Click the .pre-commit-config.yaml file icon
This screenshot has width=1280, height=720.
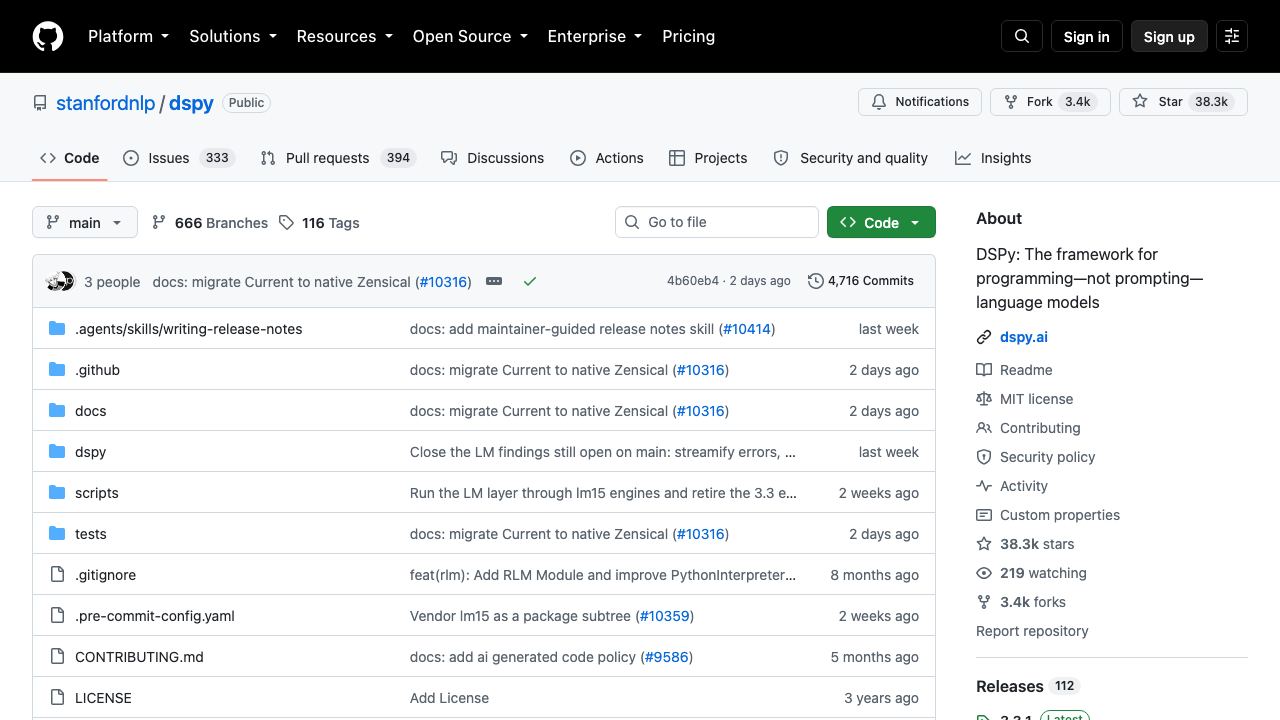coord(57,616)
